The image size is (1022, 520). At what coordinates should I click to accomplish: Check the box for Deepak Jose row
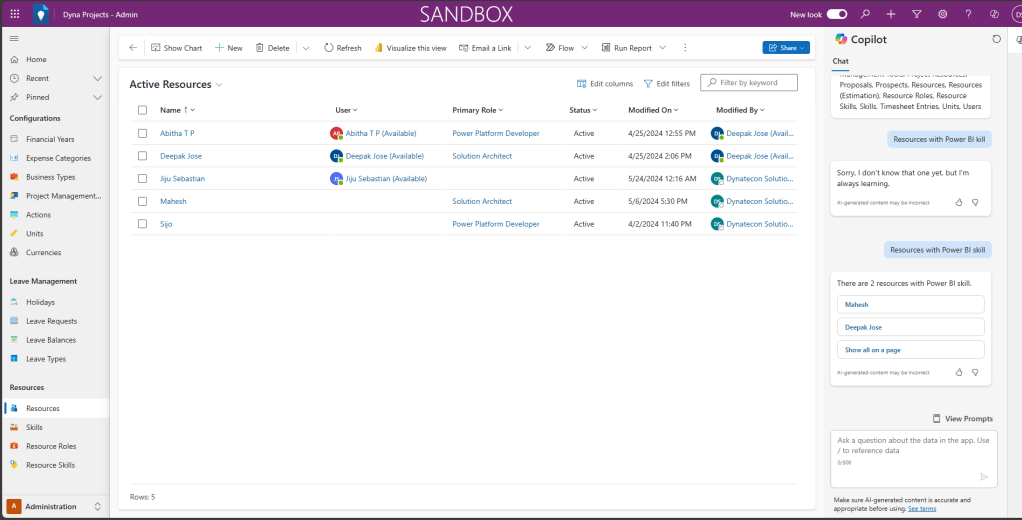pos(142,156)
